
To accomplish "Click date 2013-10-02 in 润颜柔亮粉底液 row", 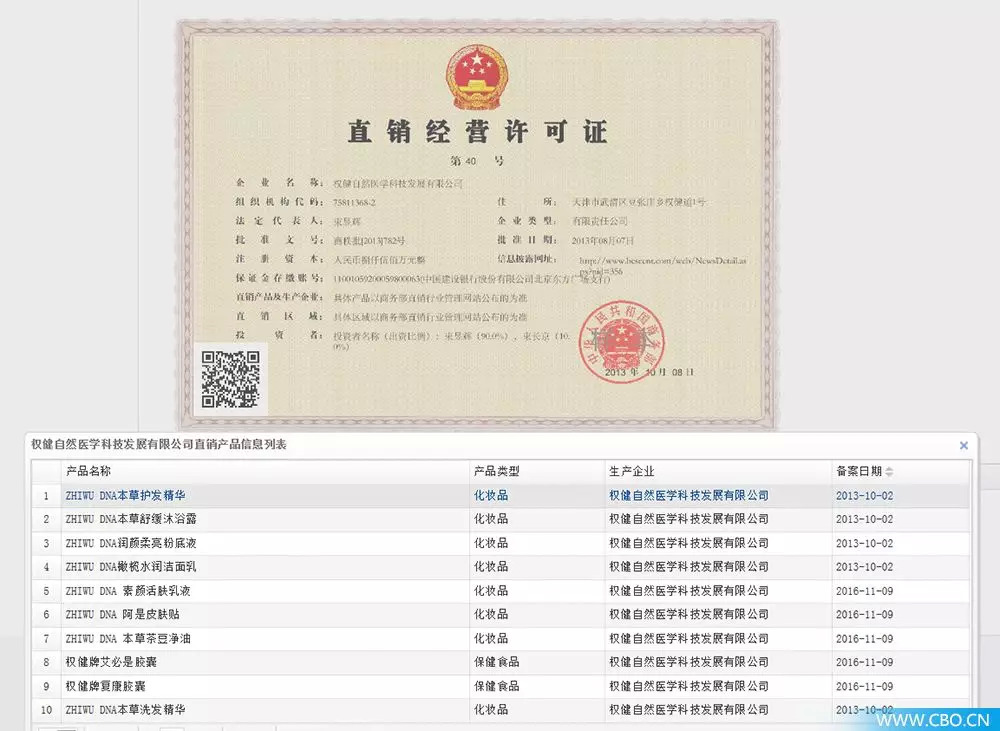I will tap(864, 543).
